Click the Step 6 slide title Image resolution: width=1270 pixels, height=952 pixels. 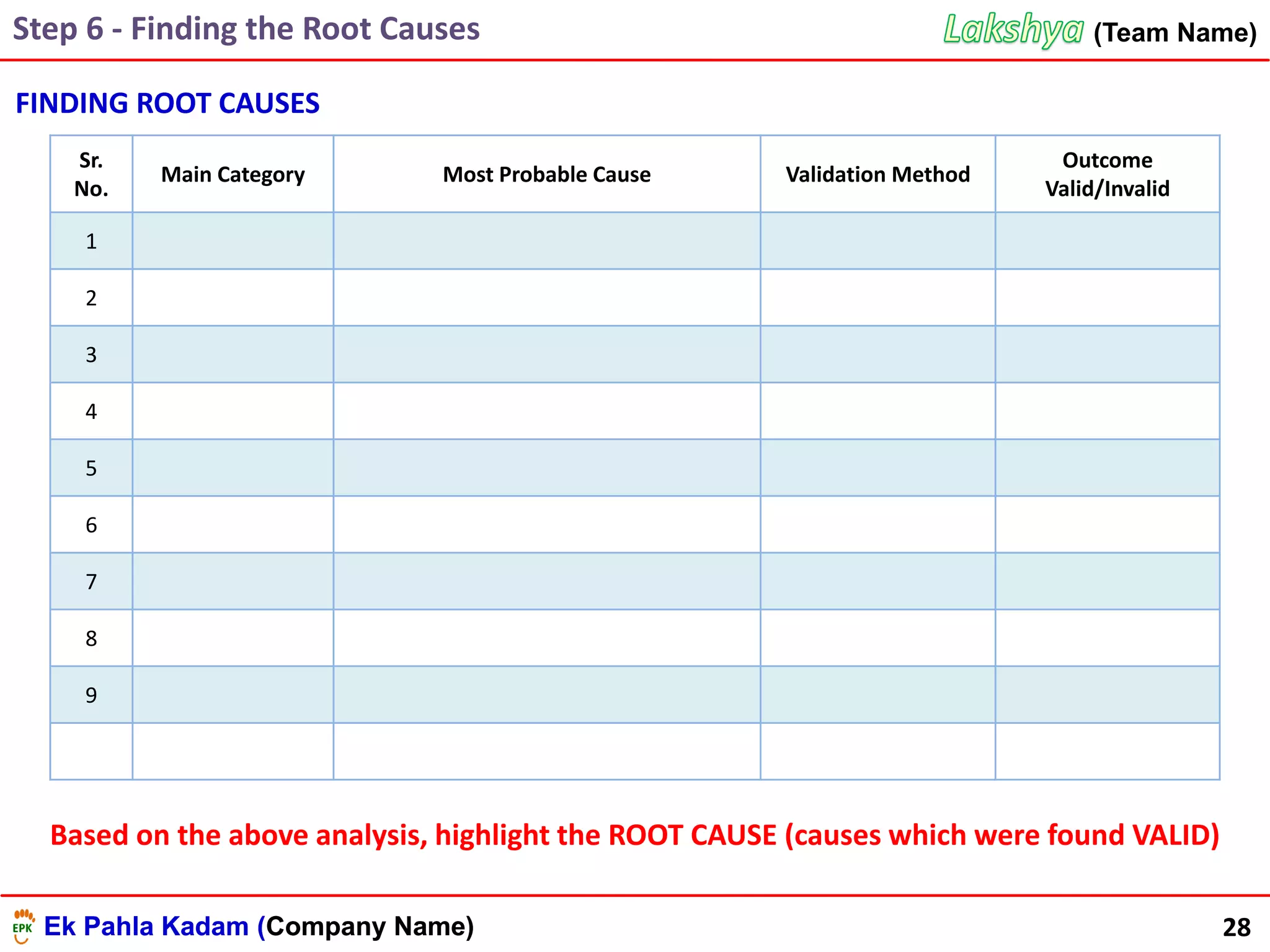coord(246,29)
